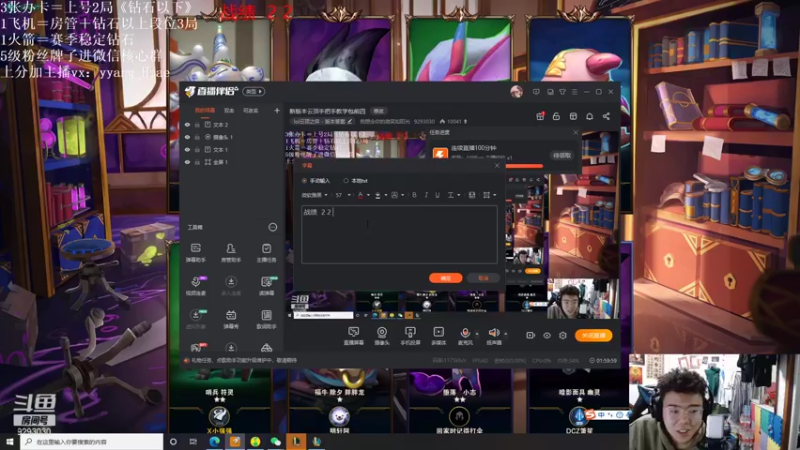Viewport: 800px width, 450px height.
Task: Collapse the 工具箱 toolbox panel
Action: tap(273, 227)
